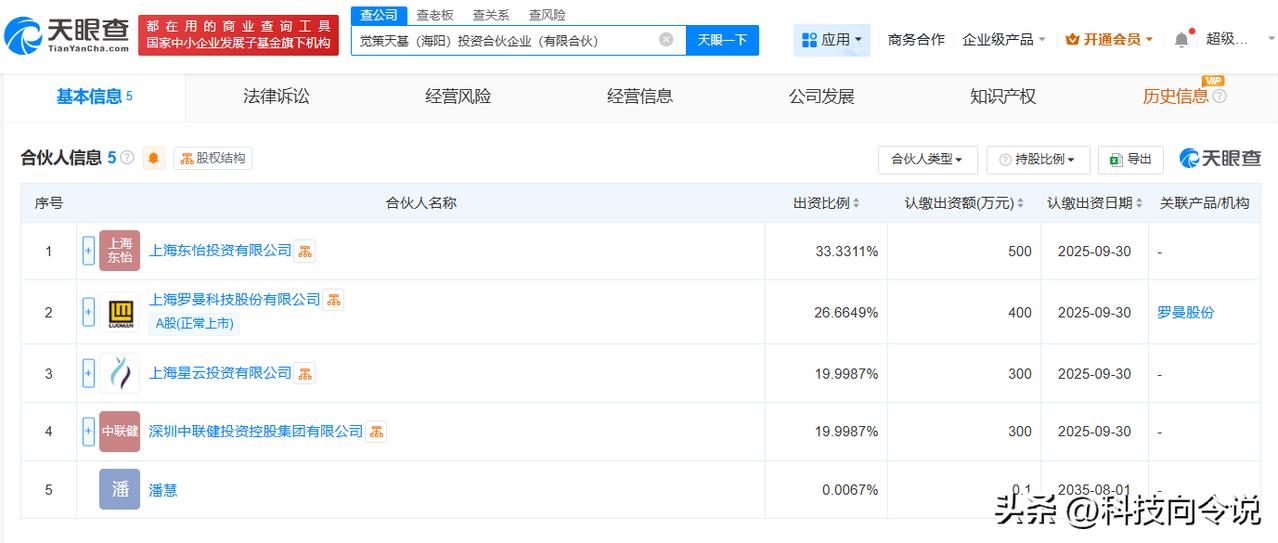Expand row 1 上海东怡投资 with plus

88,251
